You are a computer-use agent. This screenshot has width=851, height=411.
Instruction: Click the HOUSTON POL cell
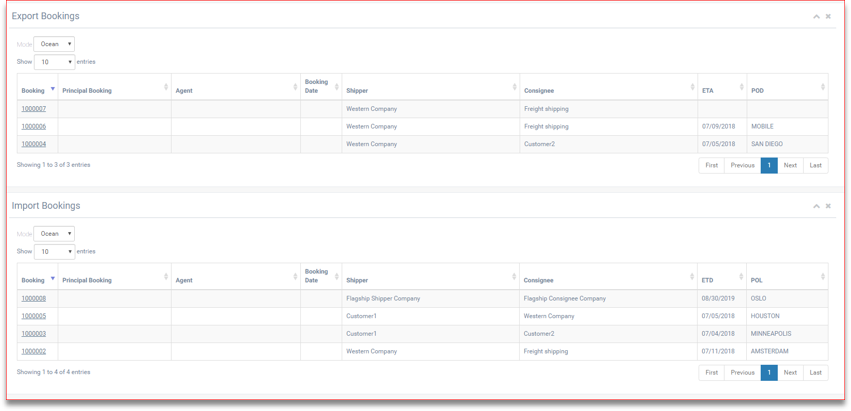pyautogui.click(x=788, y=316)
